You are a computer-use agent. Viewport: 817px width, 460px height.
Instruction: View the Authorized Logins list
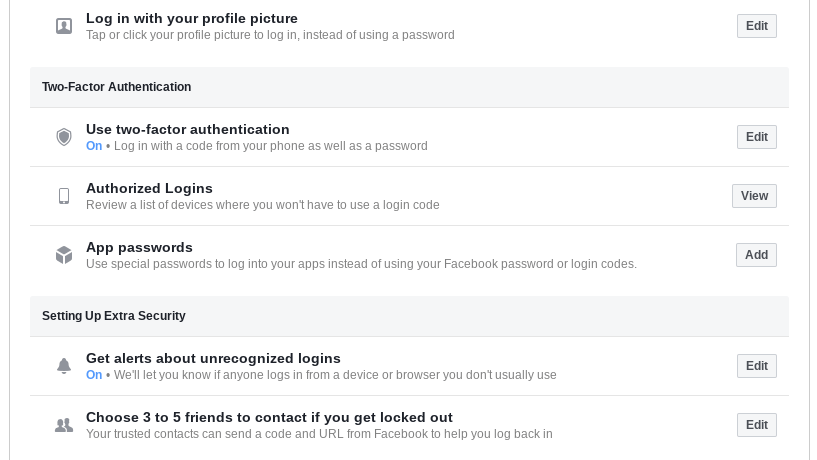[x=754, y=196]
